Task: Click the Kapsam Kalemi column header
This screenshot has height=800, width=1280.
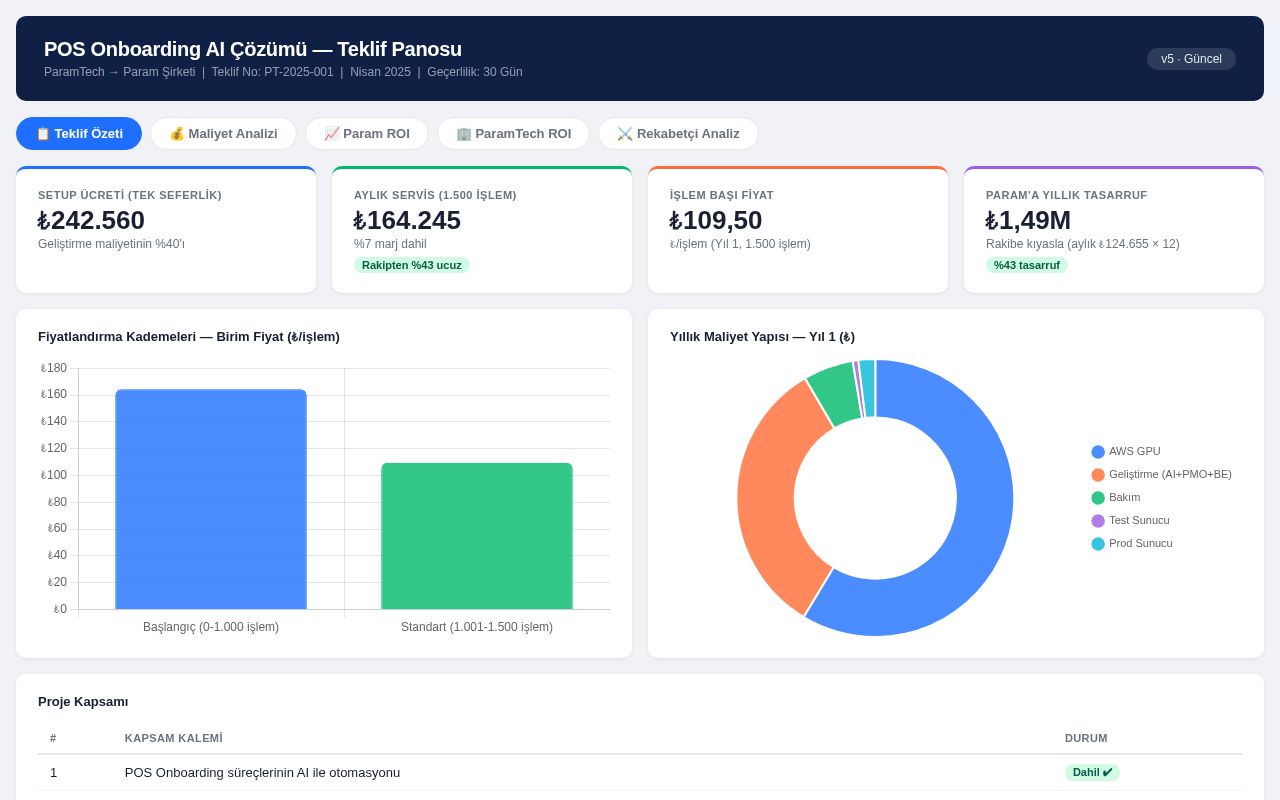Action: (174, 738)
